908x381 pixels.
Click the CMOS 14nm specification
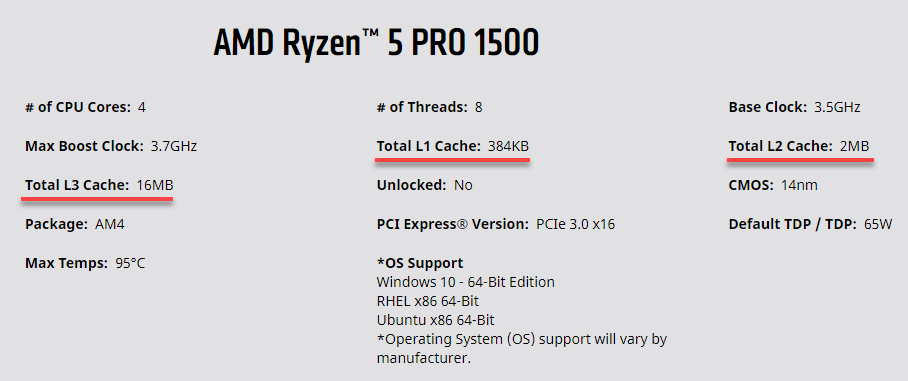(773, 185)
